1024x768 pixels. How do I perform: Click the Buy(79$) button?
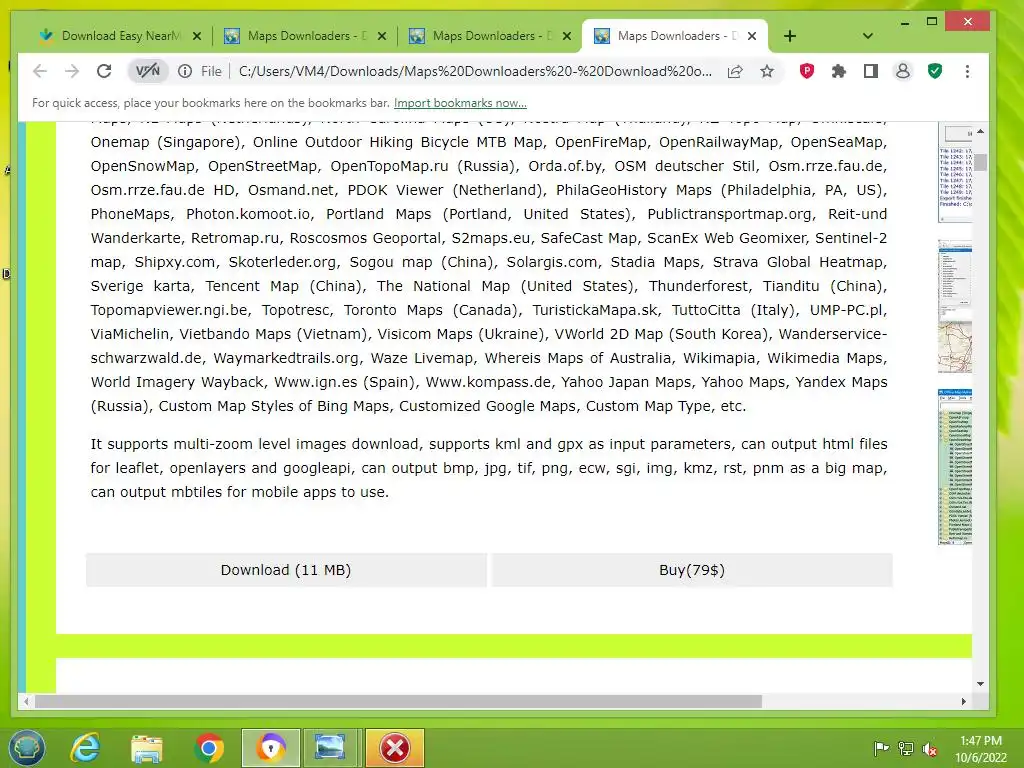click(x=692, y=570)
